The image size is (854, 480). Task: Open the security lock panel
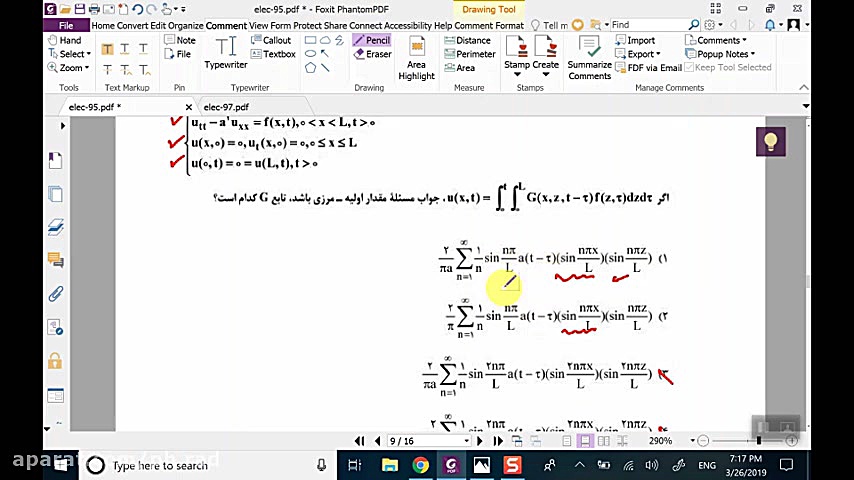(56, 360)
